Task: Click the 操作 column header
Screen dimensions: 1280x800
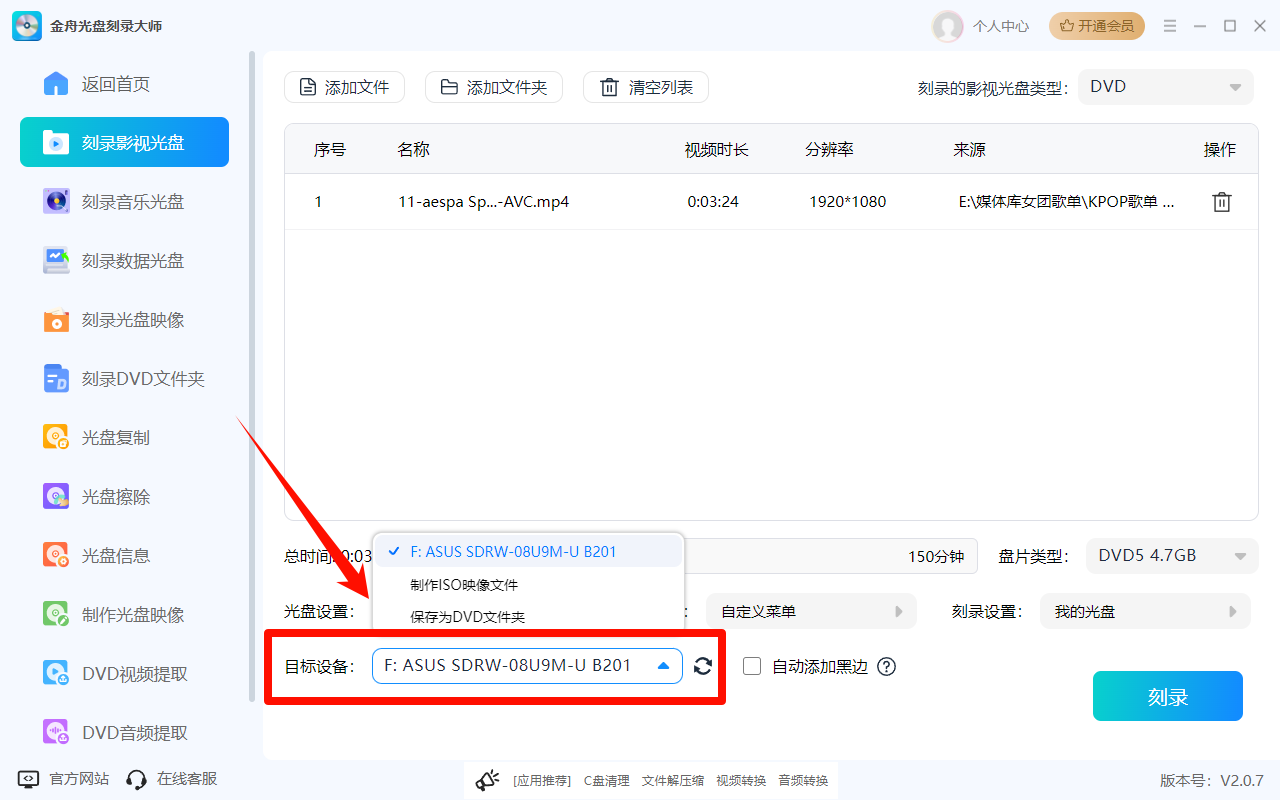Action: pyautogui.click(x=1220, y=150)
